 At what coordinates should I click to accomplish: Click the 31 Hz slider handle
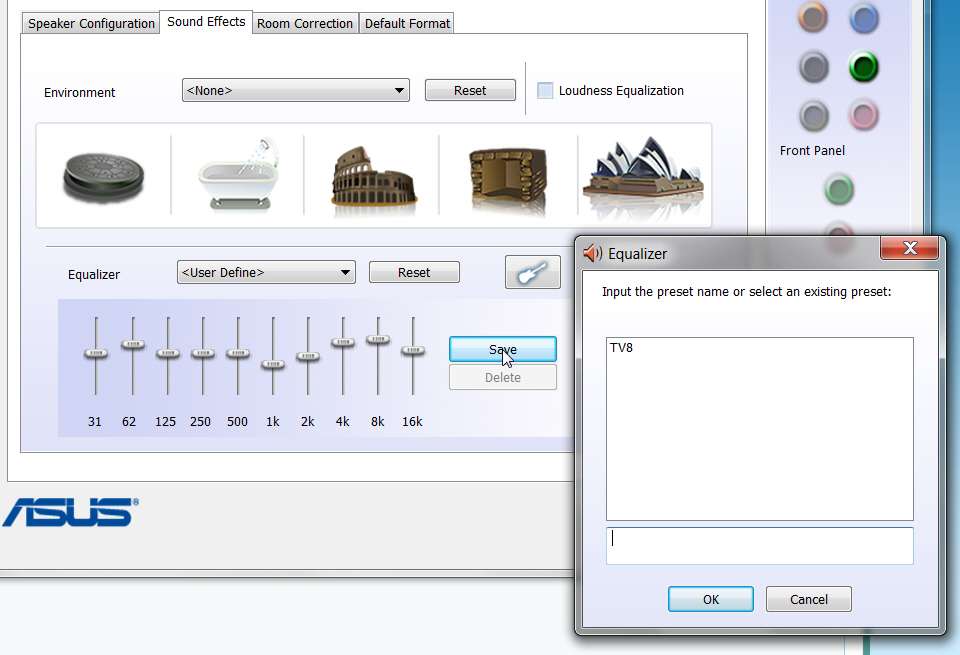pos(96,353)
